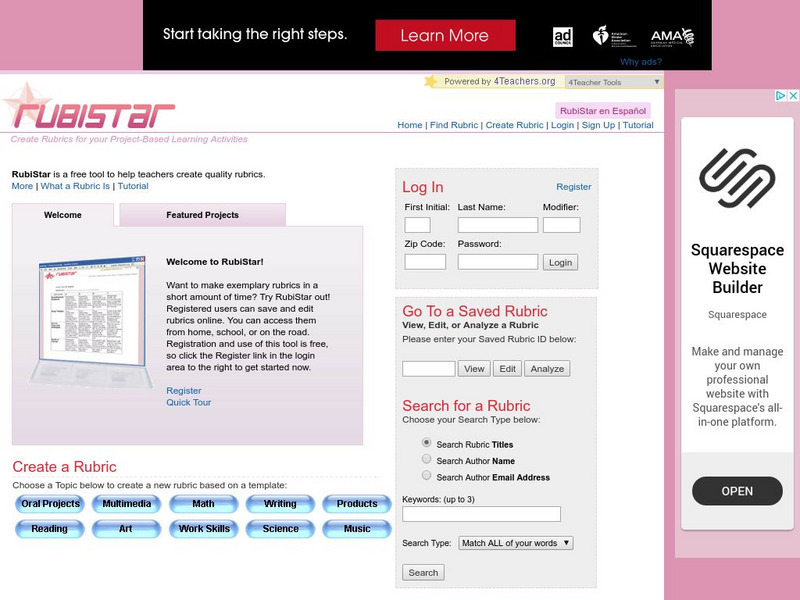
Task: Select Search Author Email Address option
Action: 427,477
